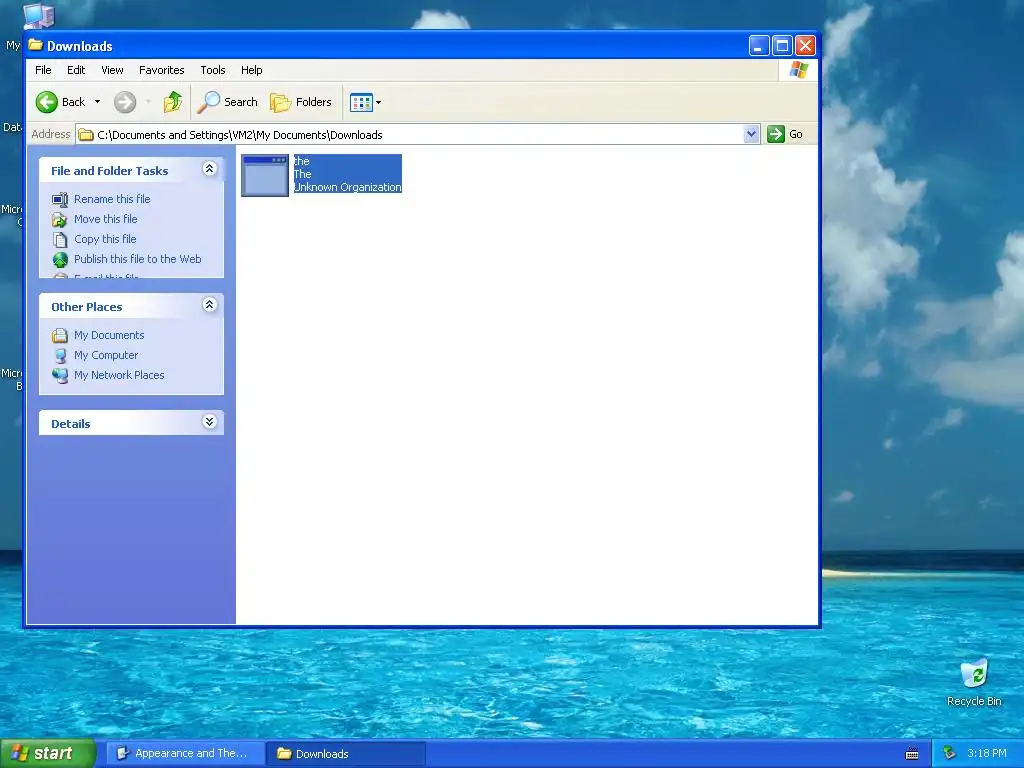Click the system tray keyboard icon
Viewport: 1024px width, 768px height.
912,754
